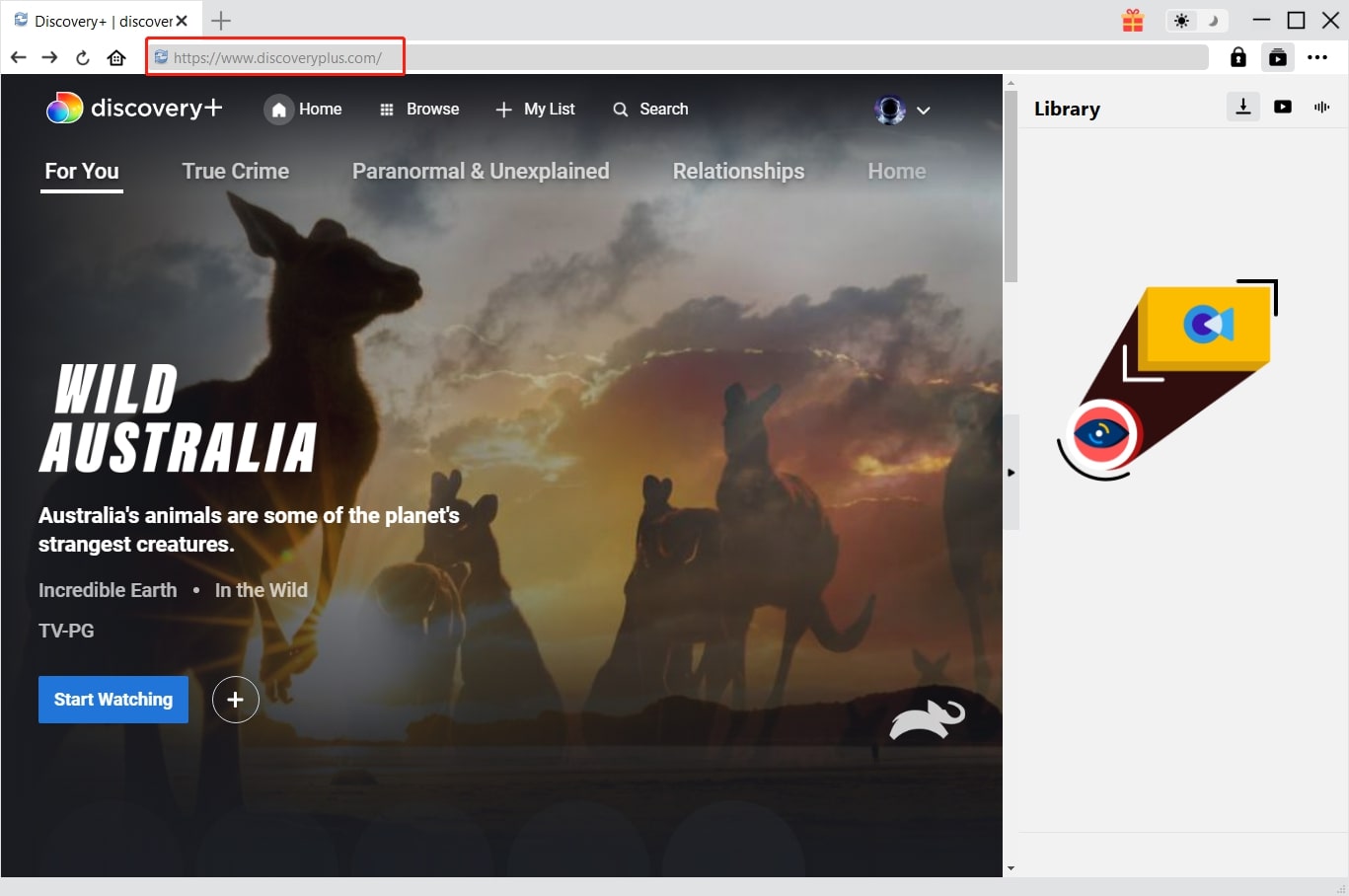Click the gift box icon
Image resolution: width=1349 pixels, height=896 pixels.
1132,21
